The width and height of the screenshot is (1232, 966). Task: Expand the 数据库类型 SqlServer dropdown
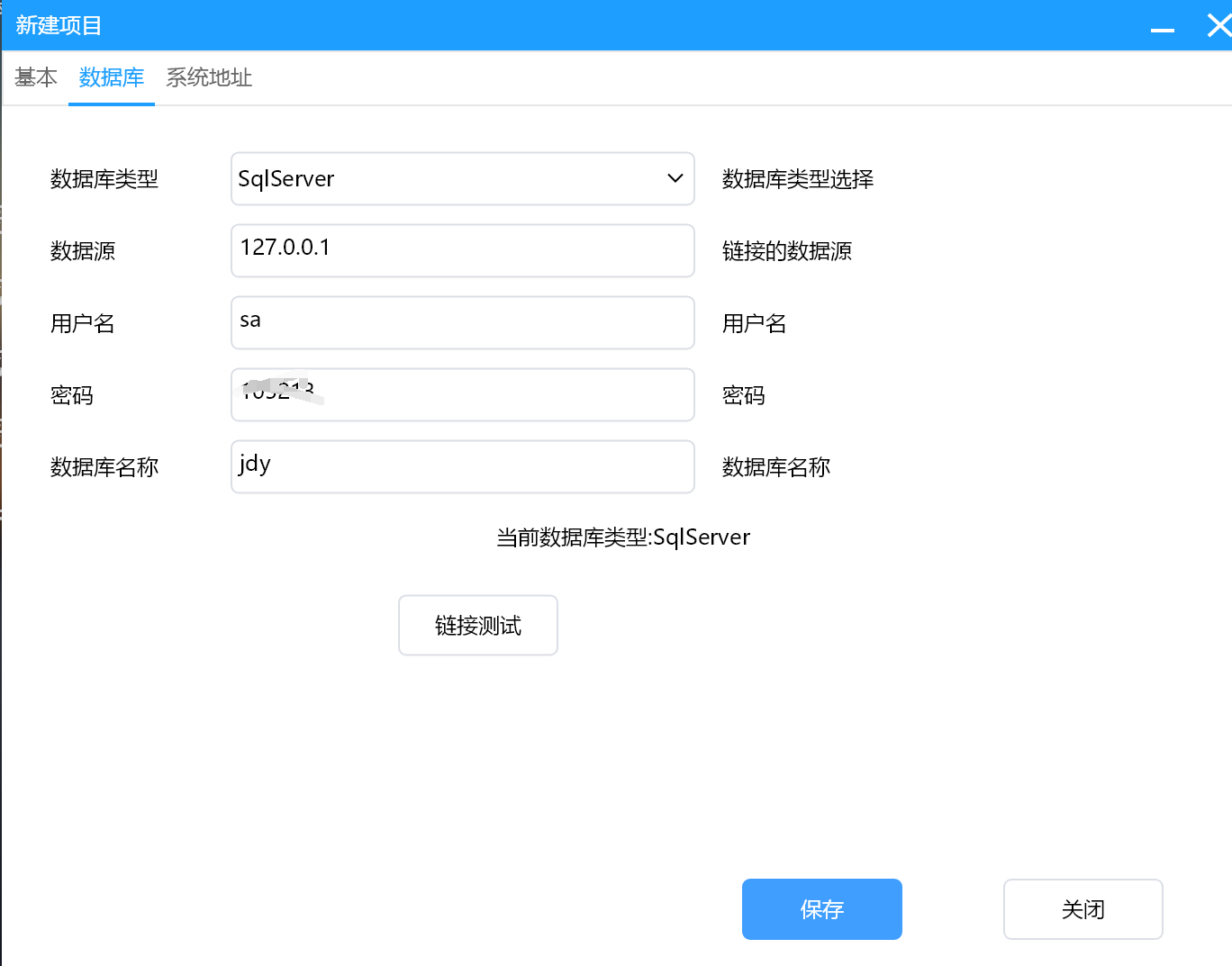point(462,179)
